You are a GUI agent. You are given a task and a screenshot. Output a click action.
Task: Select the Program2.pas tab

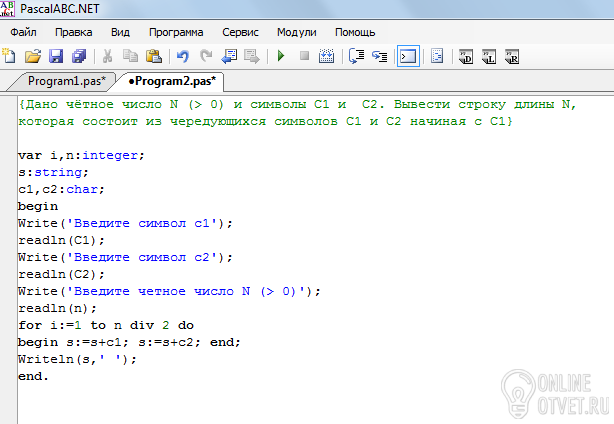pos(172,81)
